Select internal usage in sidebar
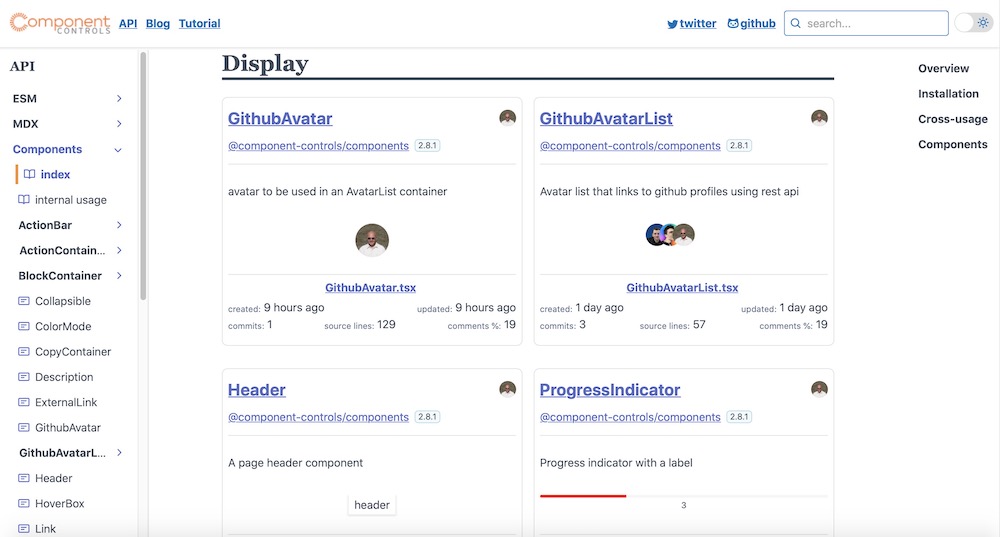This screenshot has width=1000, height=537. tap(71, 200)
